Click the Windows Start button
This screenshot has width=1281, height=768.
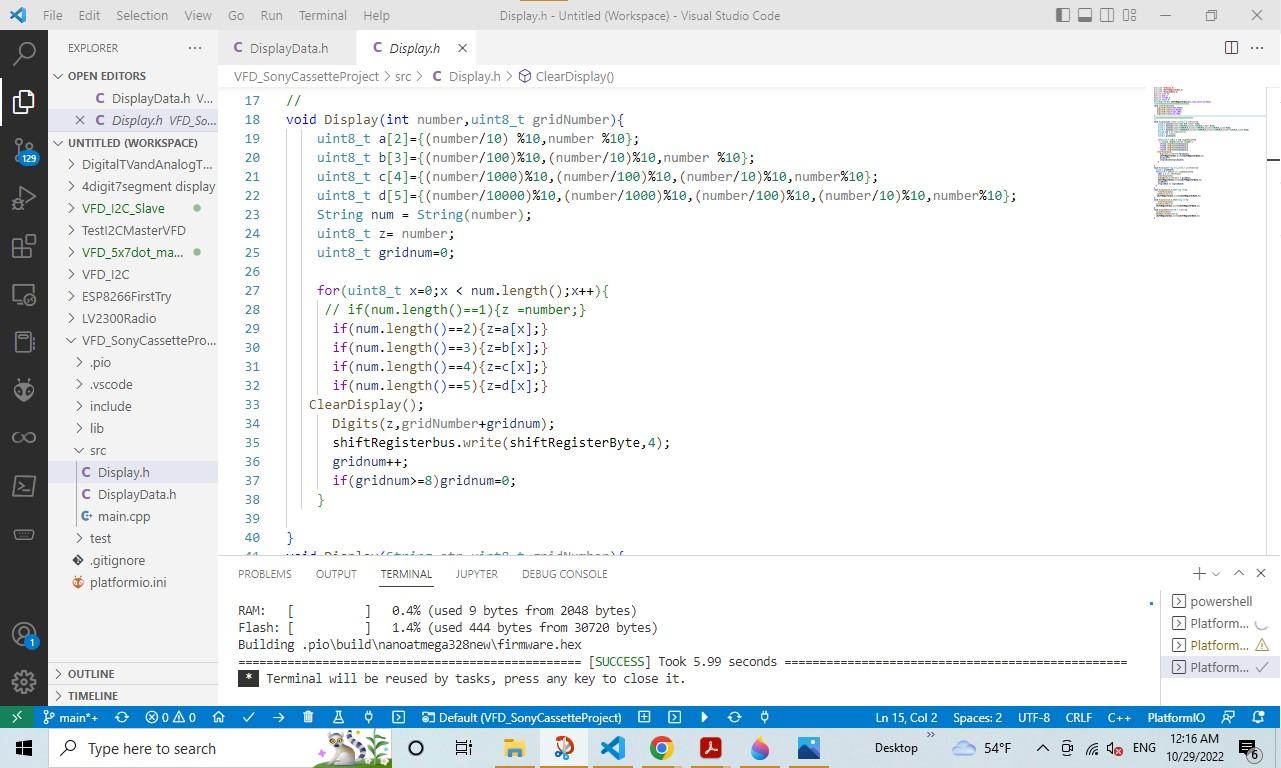24,748
